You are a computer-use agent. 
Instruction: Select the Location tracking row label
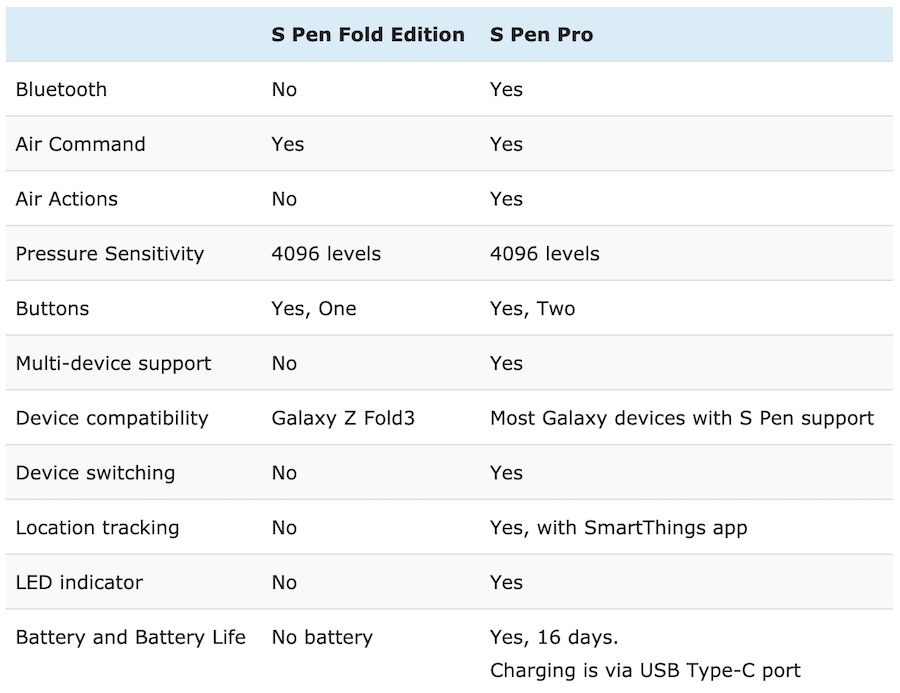coord(97,528)
